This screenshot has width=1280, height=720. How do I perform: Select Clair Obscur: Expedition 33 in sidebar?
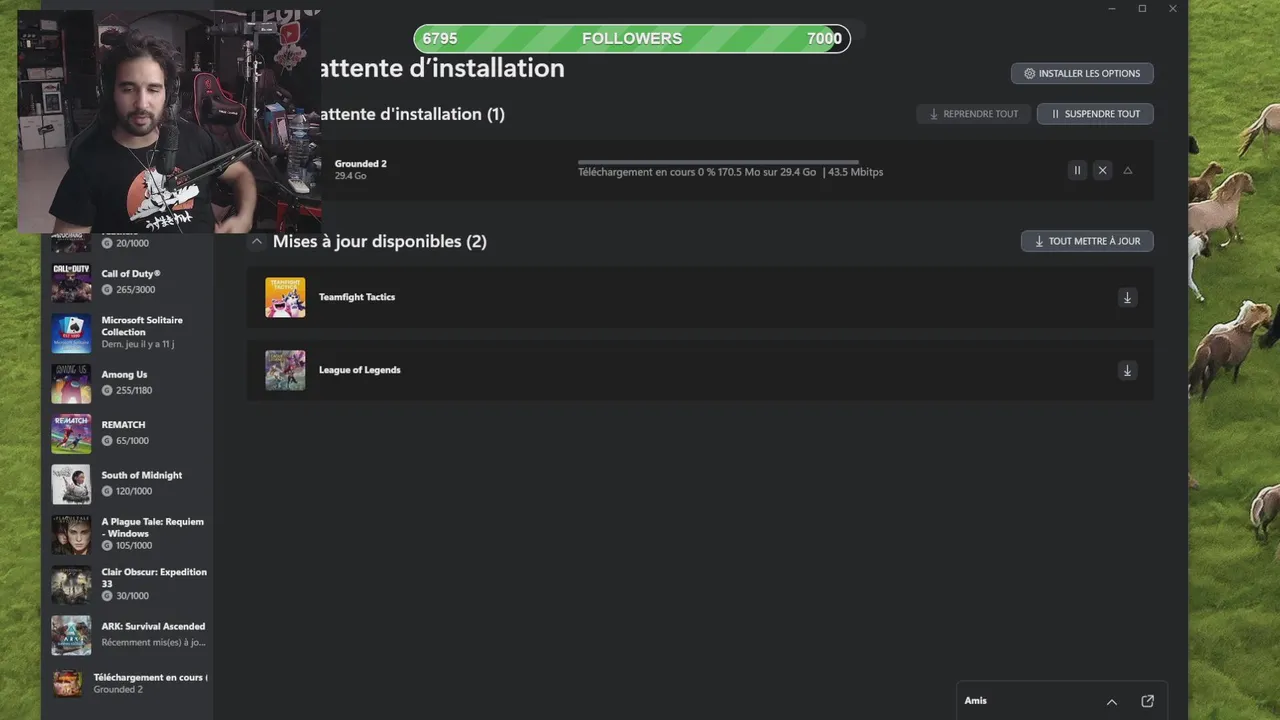(131, 584)
